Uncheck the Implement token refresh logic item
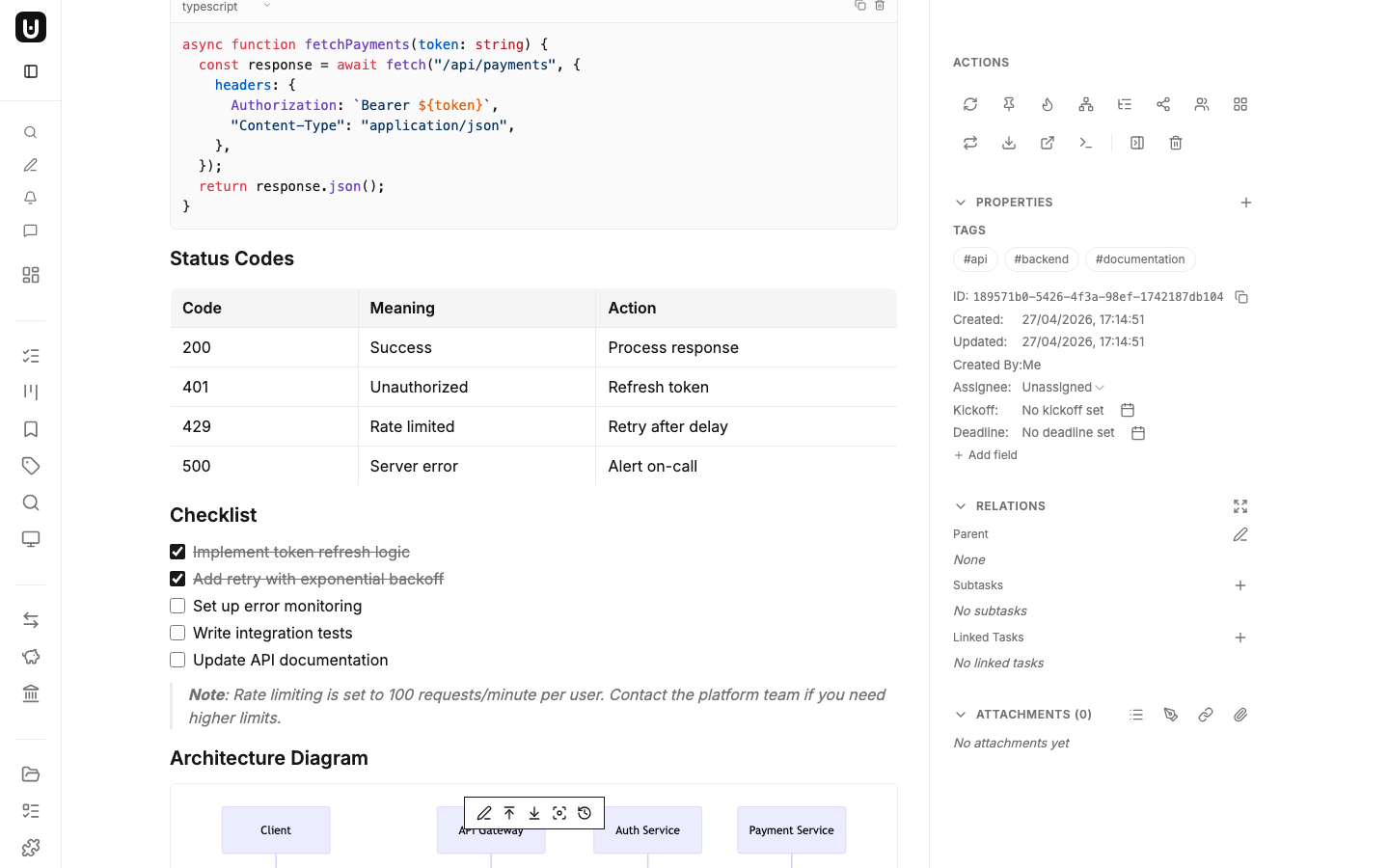Viewport: 1389px width, 868px height. [x=177, y=551]
